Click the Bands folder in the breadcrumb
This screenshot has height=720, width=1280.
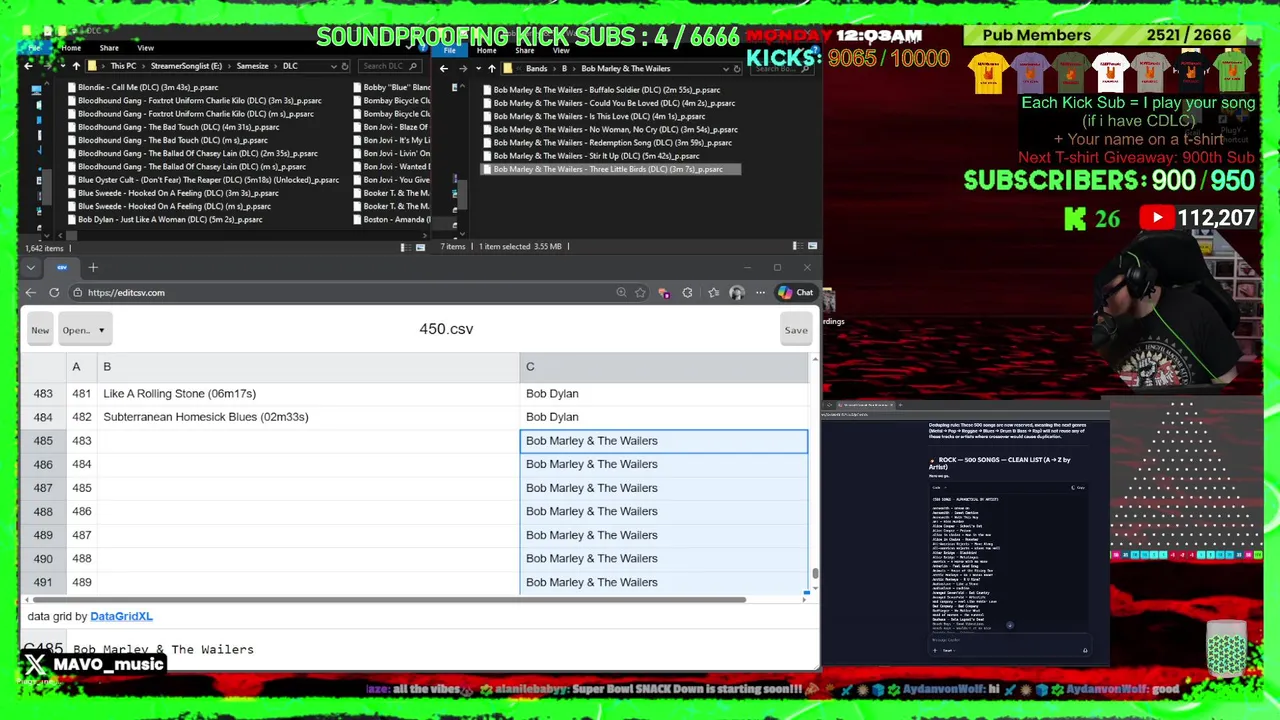(x=536, y=69)
